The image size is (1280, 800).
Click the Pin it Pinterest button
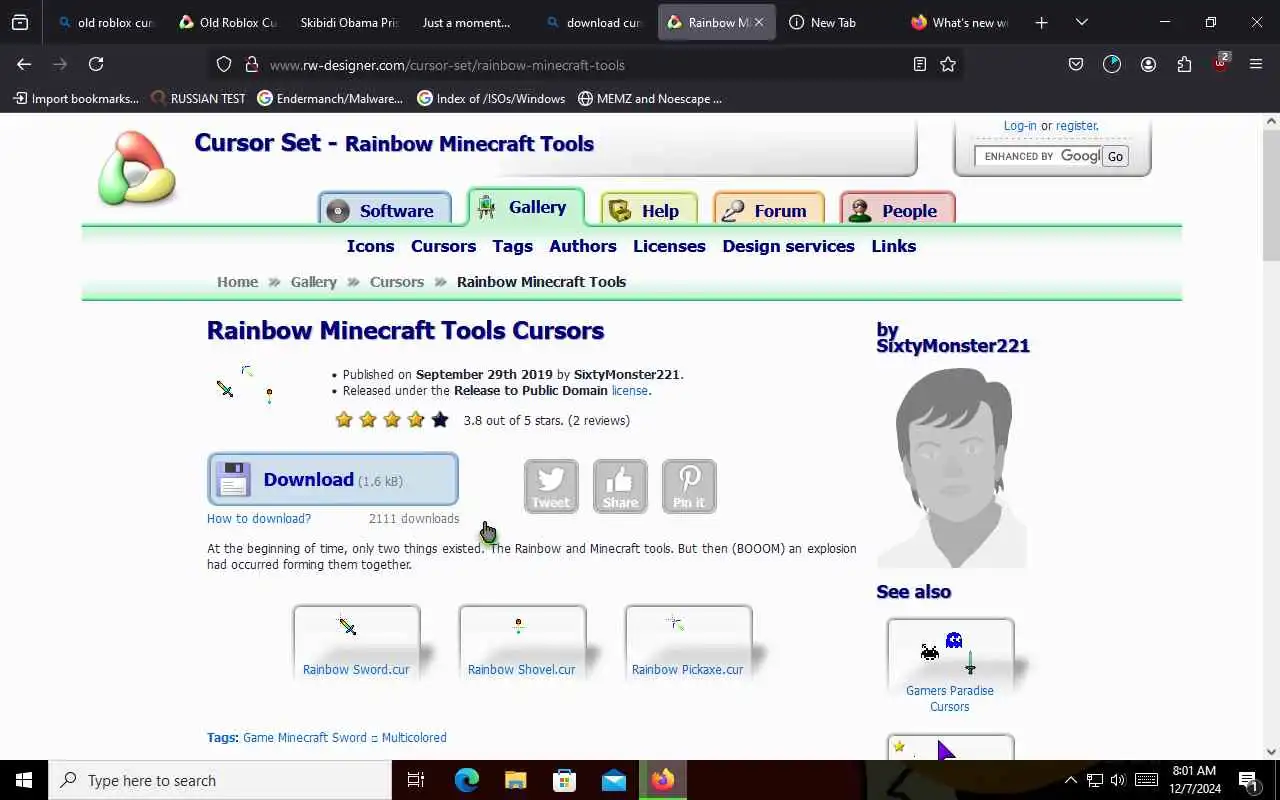point(689,486)
